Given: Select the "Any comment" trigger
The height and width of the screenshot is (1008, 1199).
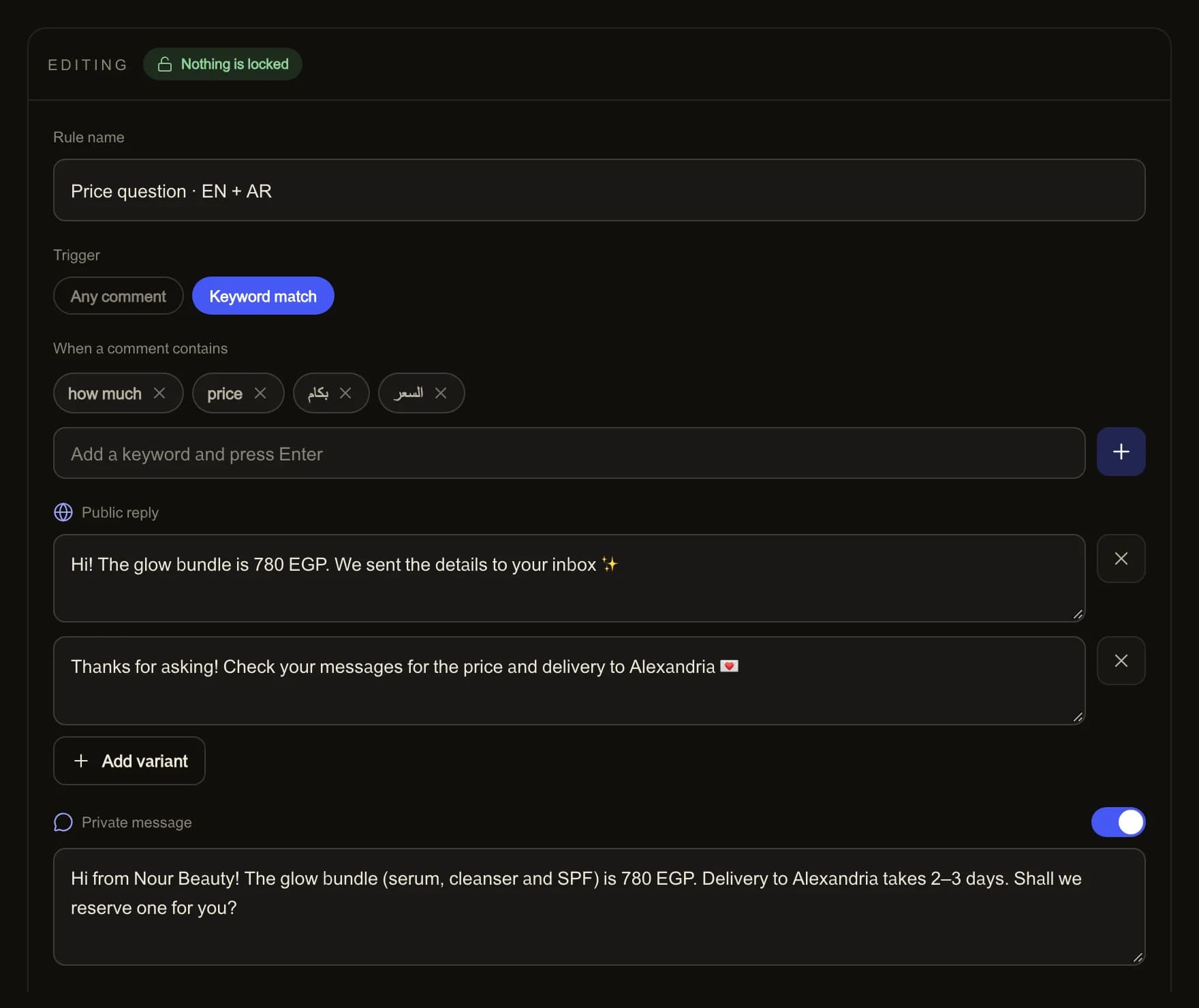Looking at the screenshot, I should [x=119, y=296].
